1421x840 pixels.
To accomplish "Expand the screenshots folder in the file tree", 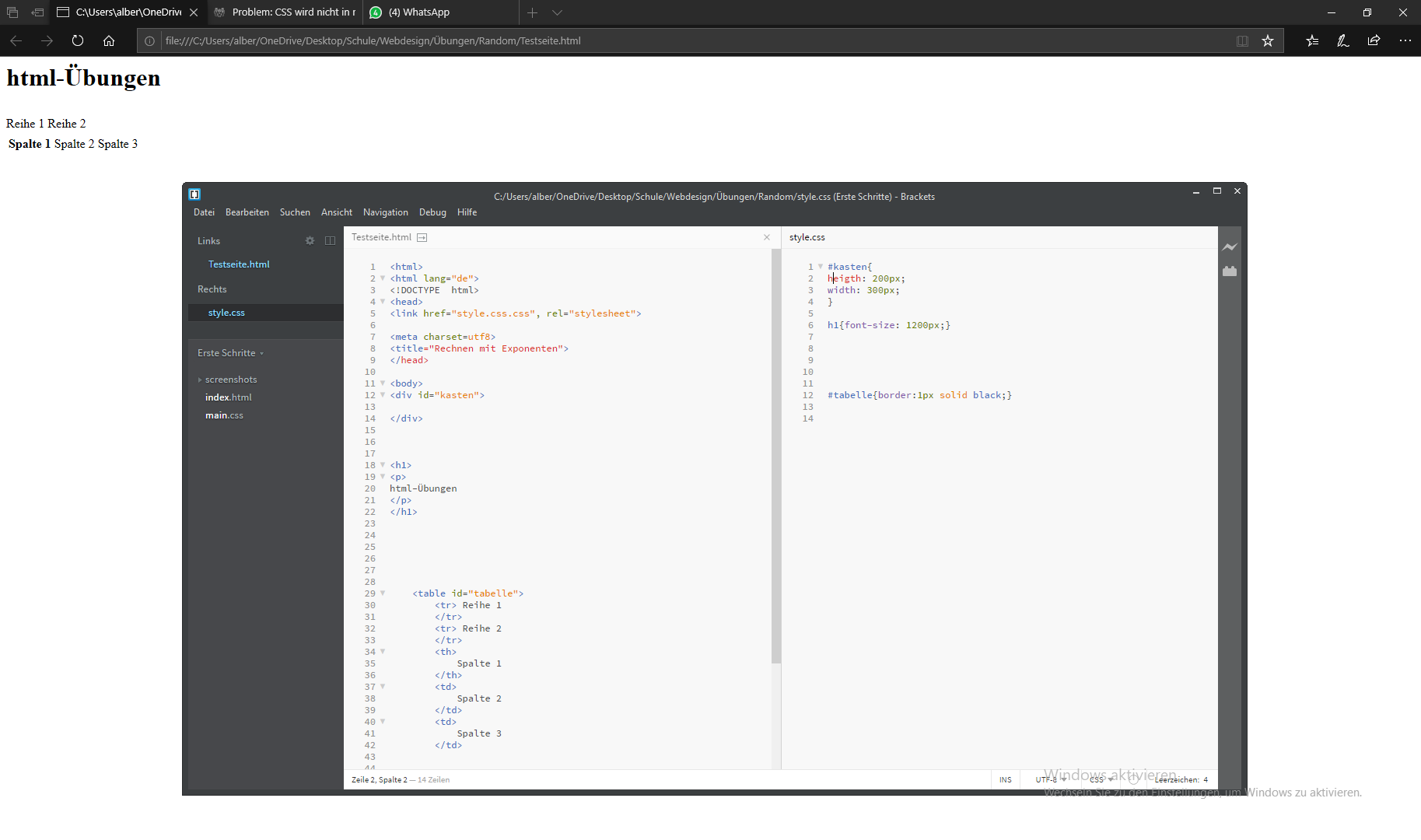I will [230, 380].
